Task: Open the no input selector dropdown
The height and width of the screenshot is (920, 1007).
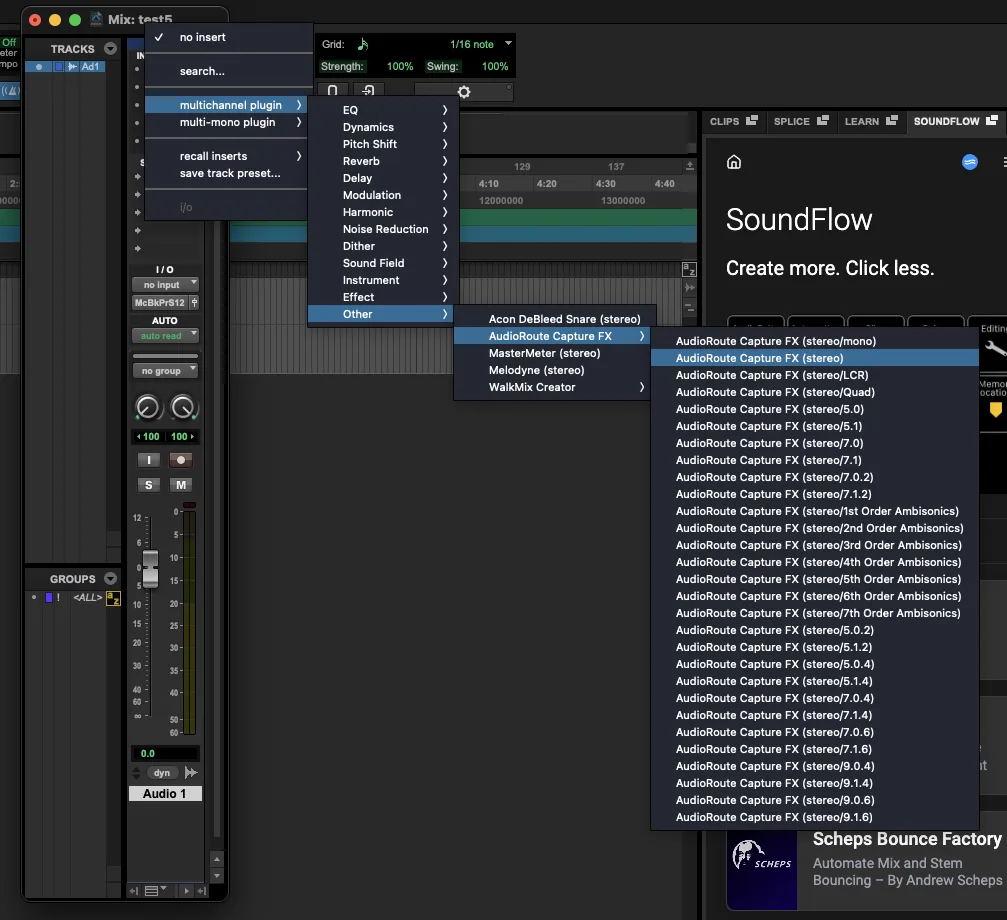Action: pos(165,284)
